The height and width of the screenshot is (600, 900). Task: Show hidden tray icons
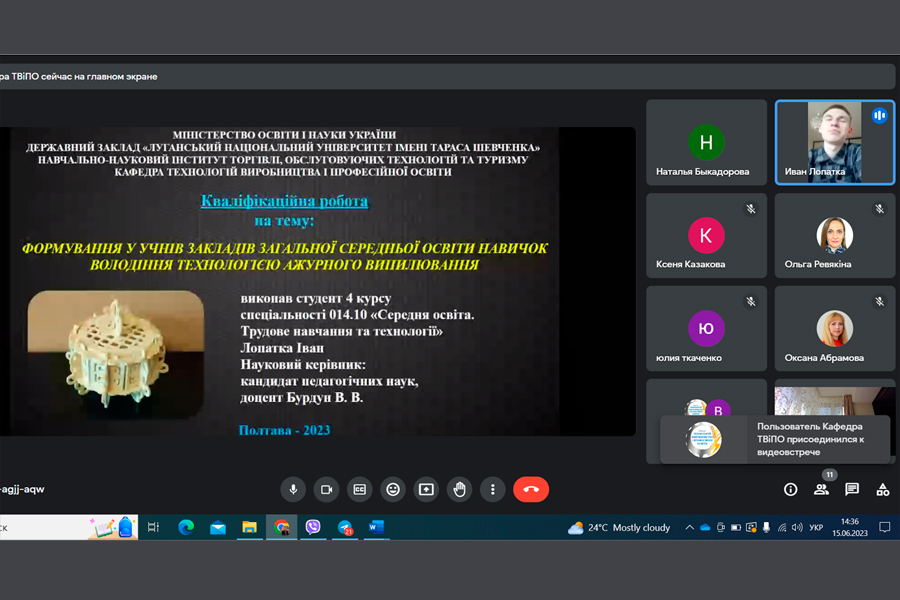(689, 528)
